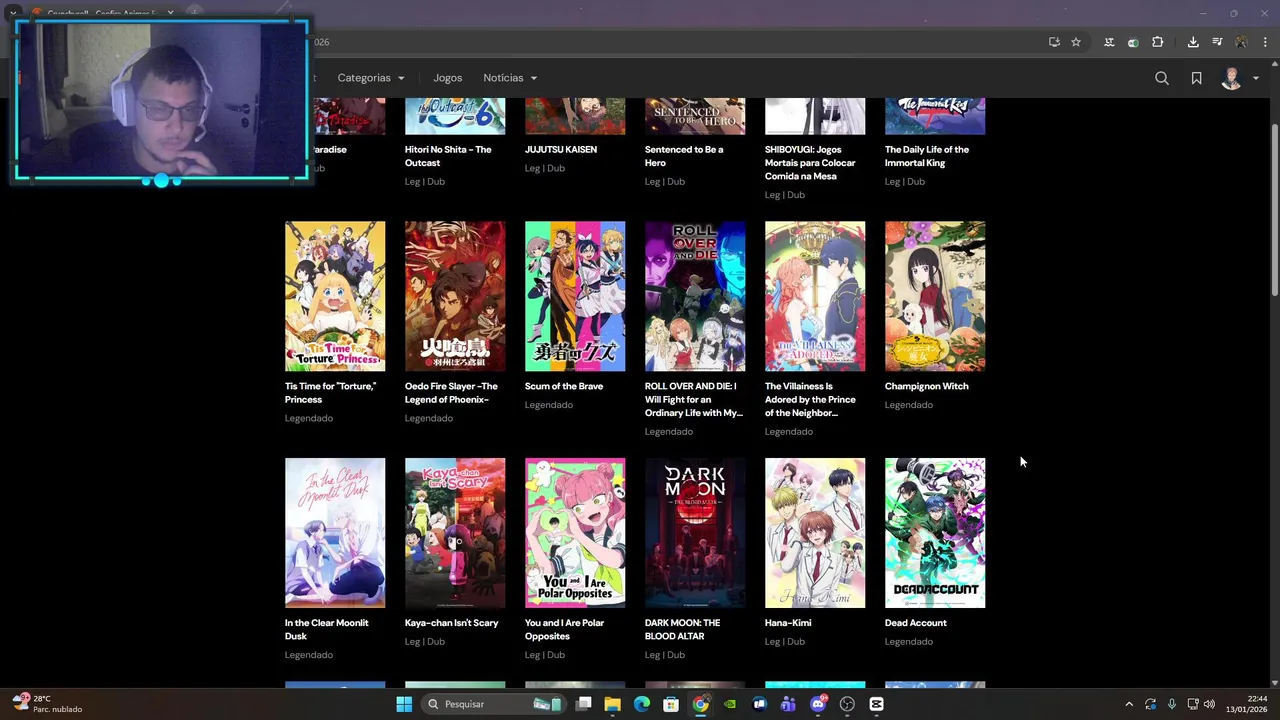Screen dimensions: 1280x720
Task: Click the Scum of the Brave title
Action: 564,386
